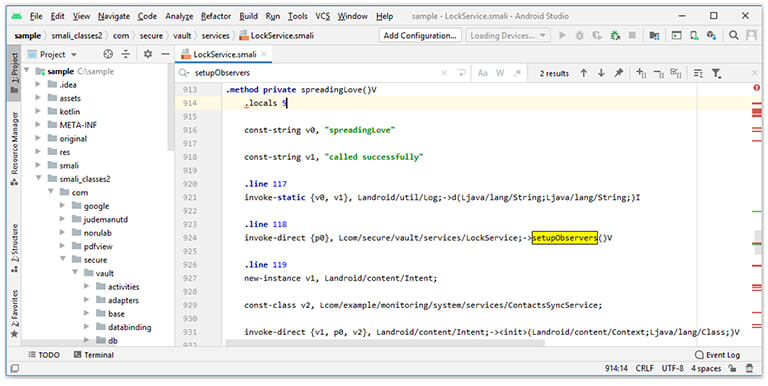The image size is (768, 386).
Task: Expand the activities folder
Action: click(x=87, y=287)
